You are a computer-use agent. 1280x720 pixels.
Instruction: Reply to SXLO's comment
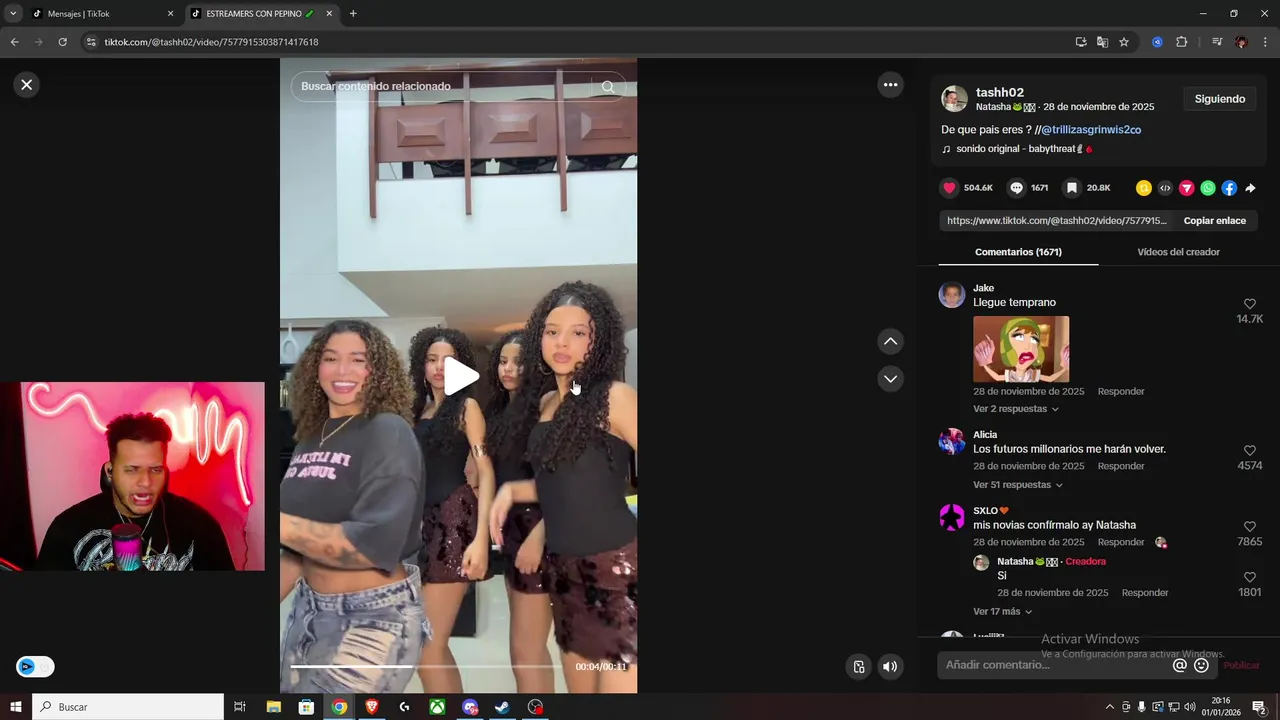[x=1121, y=543]
